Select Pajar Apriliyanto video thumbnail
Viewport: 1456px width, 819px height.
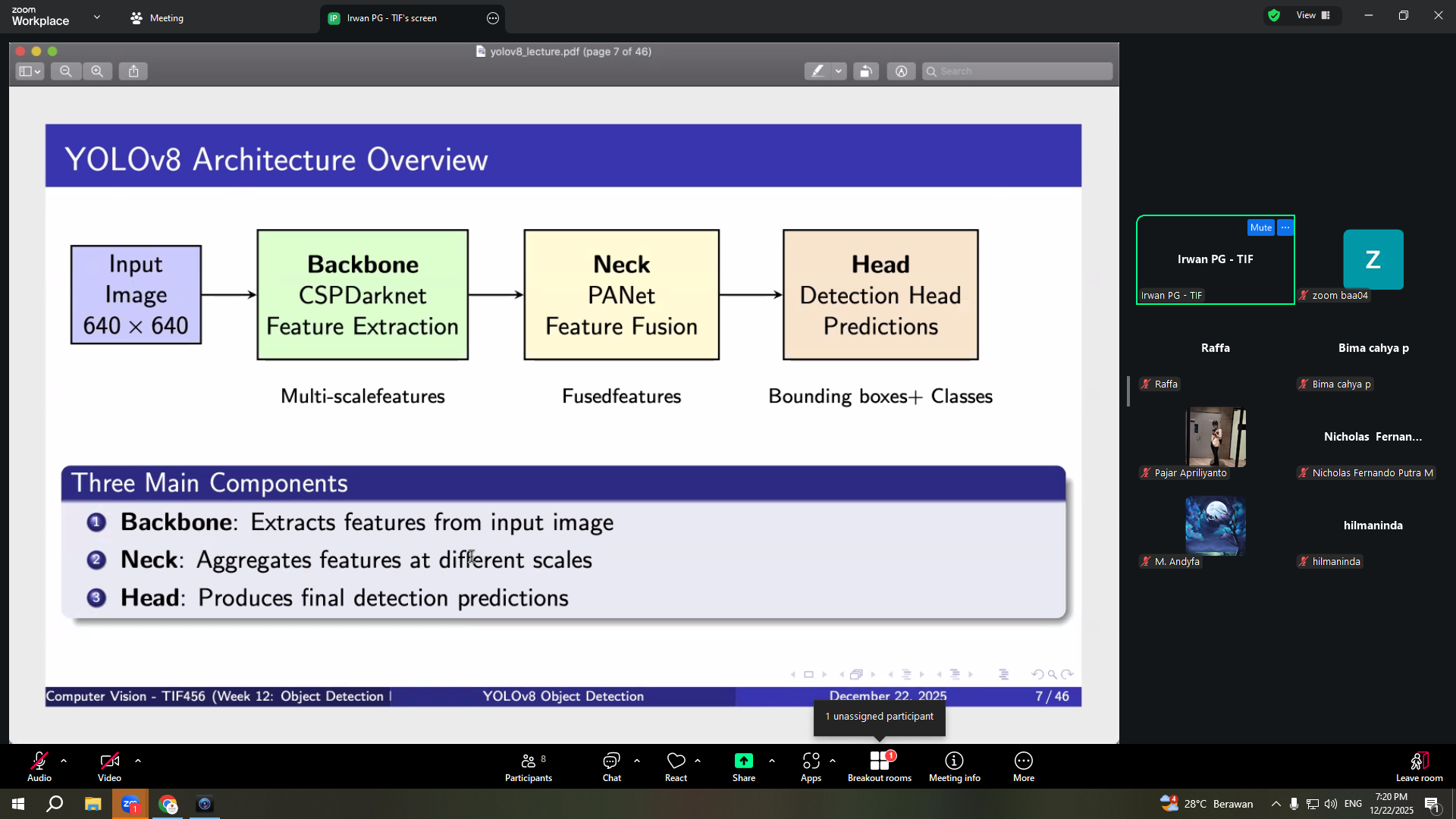[1216, 437]
